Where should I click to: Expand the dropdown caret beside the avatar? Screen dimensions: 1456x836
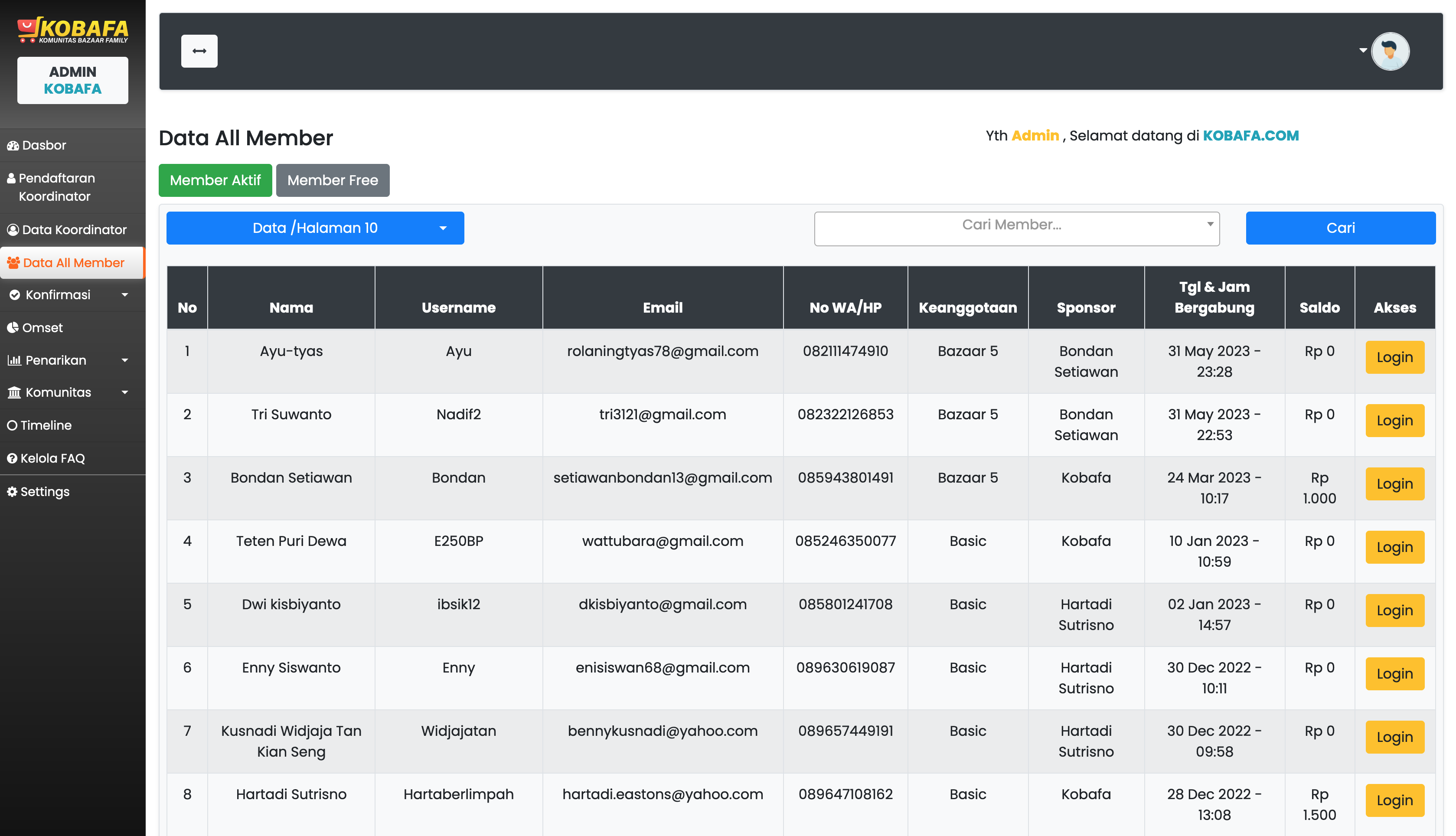1362,51
